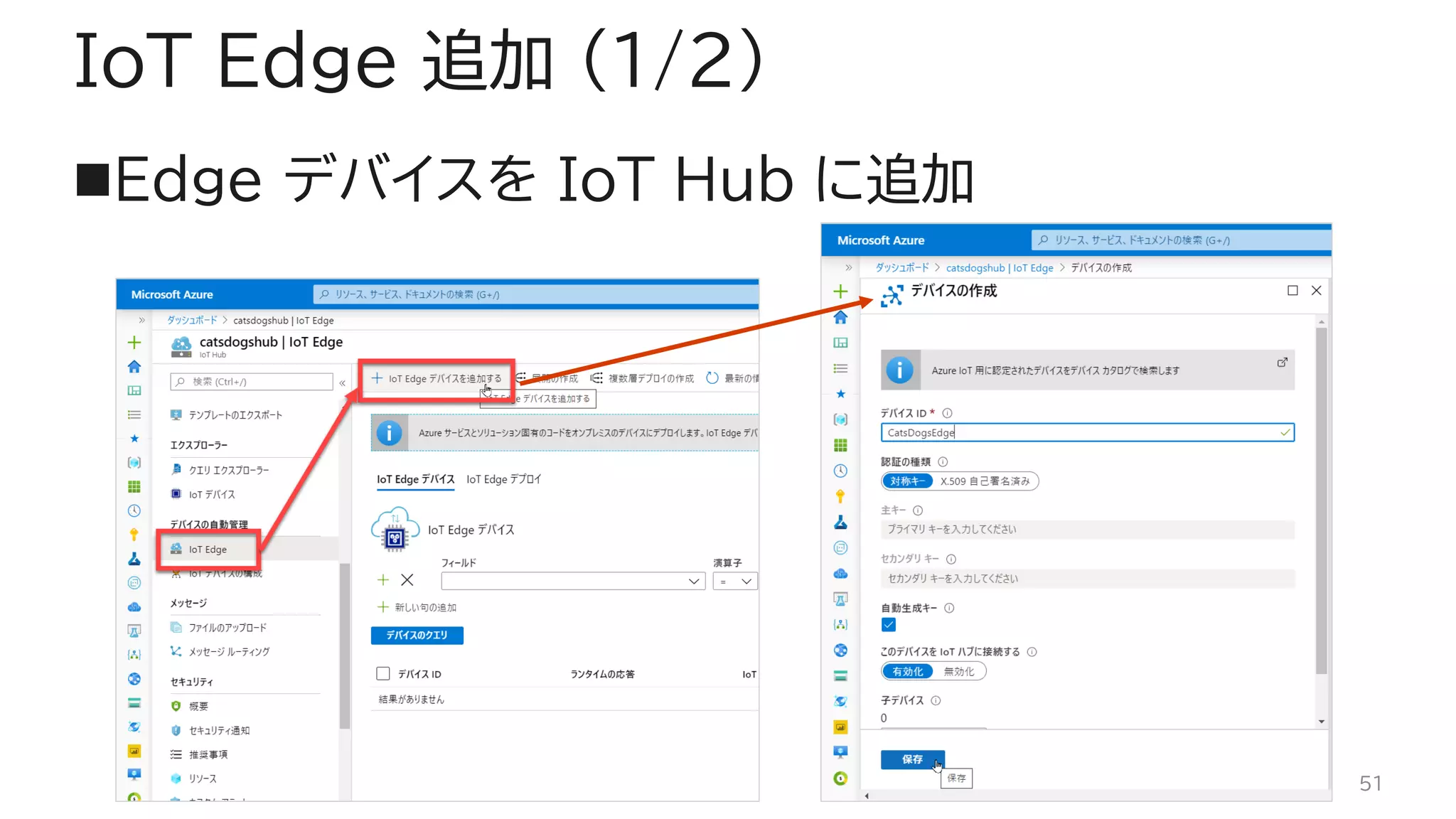This screenshot has width=1456, height=819.
Task: Click favorites star icon in right window sidebar
Action: coord(840,394)
